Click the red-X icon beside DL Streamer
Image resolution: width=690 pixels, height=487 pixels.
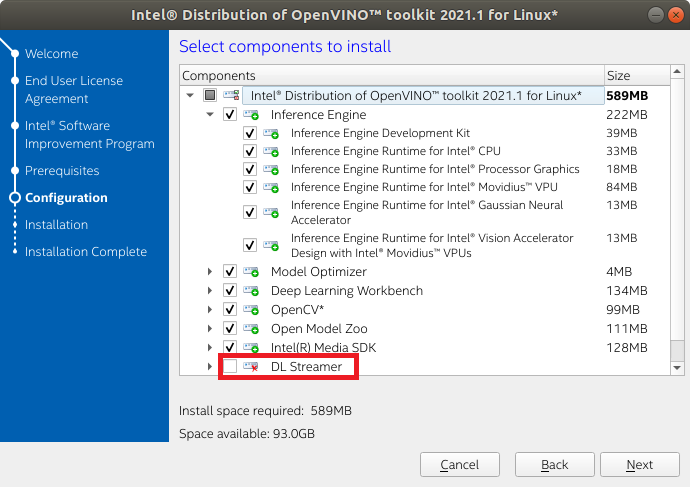[x=251, y=367]
